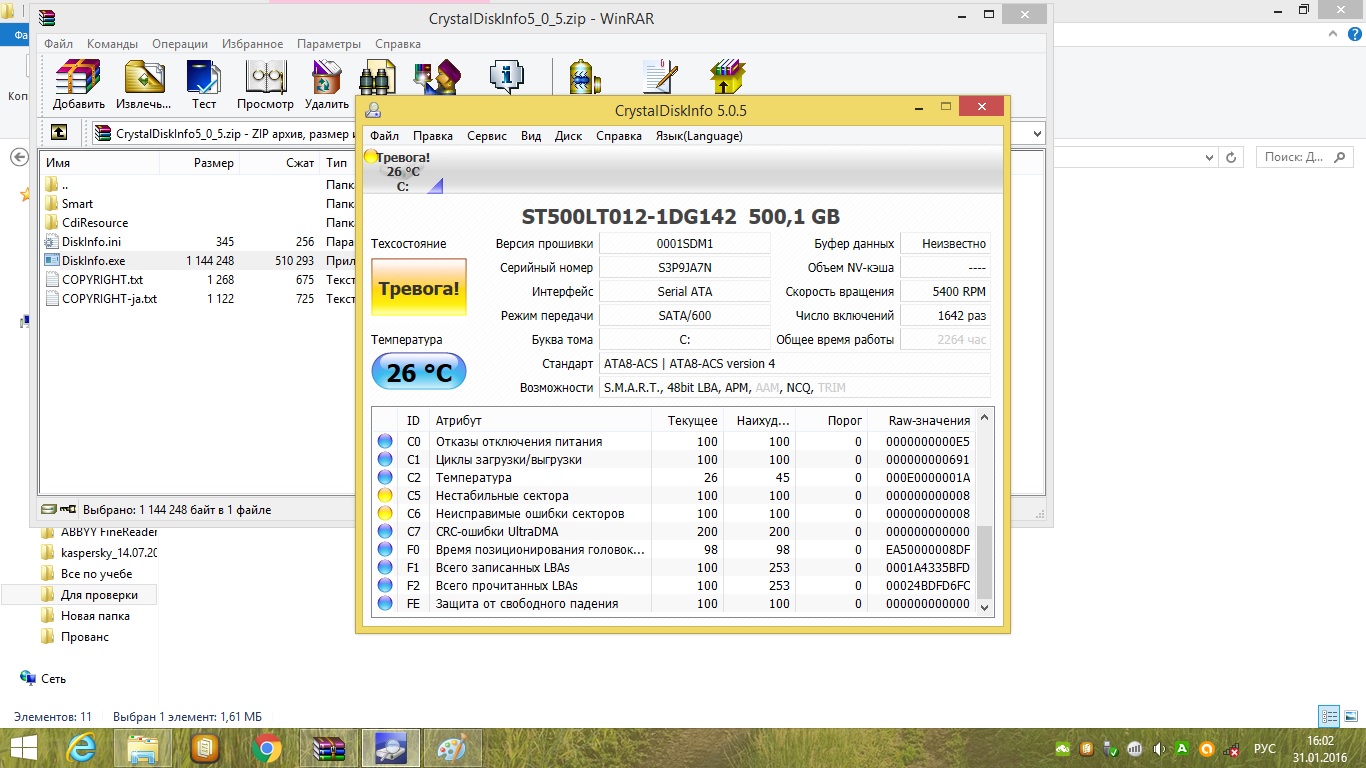Refresh the Explorer window with the reload button

1232,157
